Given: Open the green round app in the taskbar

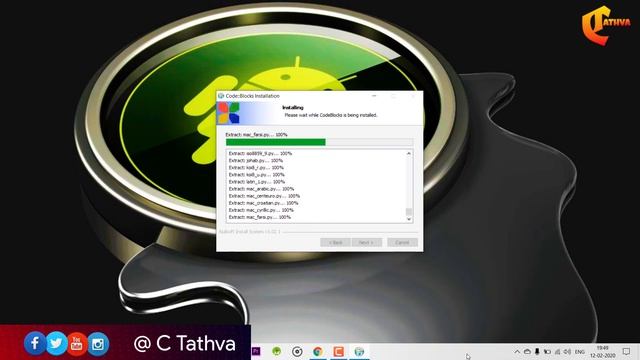Looking at the screenshot, I should coord(277,351).
